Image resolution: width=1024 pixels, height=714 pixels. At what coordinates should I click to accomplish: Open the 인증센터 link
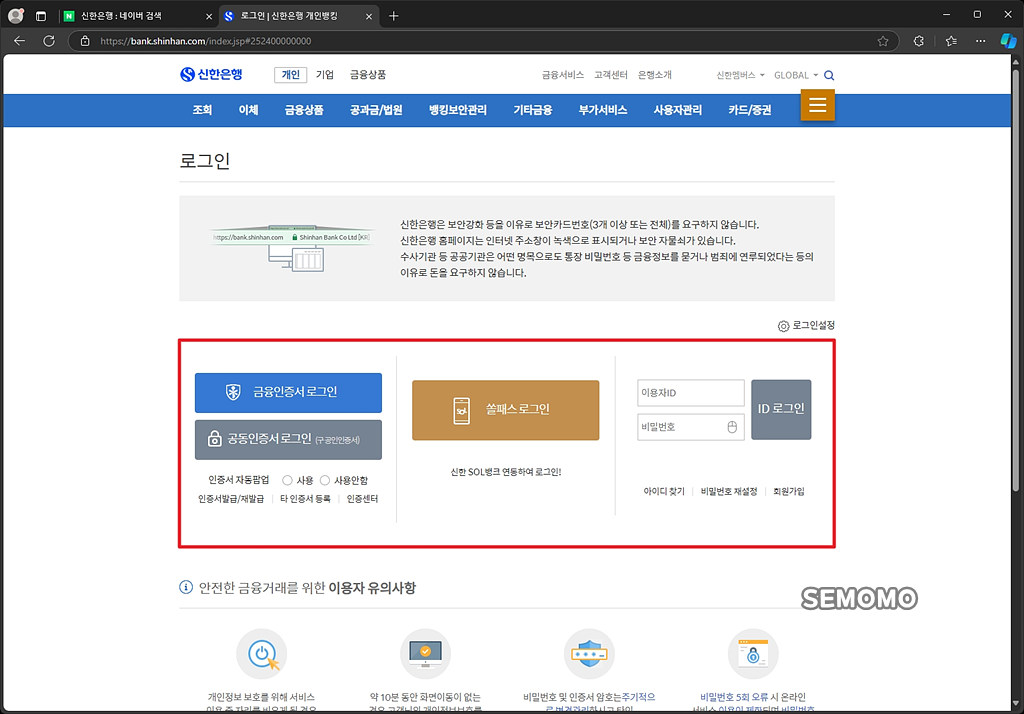point(362,498)
